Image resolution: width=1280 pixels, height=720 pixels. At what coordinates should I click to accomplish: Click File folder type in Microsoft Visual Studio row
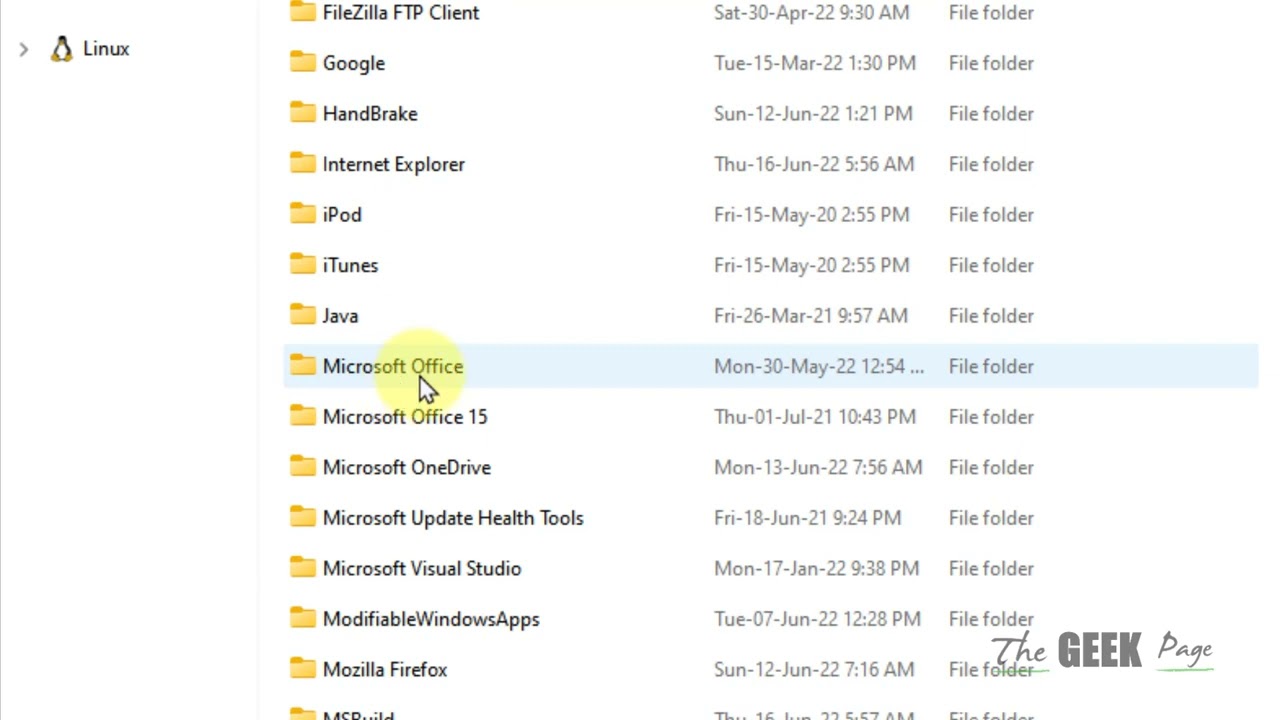click(991, 568)
